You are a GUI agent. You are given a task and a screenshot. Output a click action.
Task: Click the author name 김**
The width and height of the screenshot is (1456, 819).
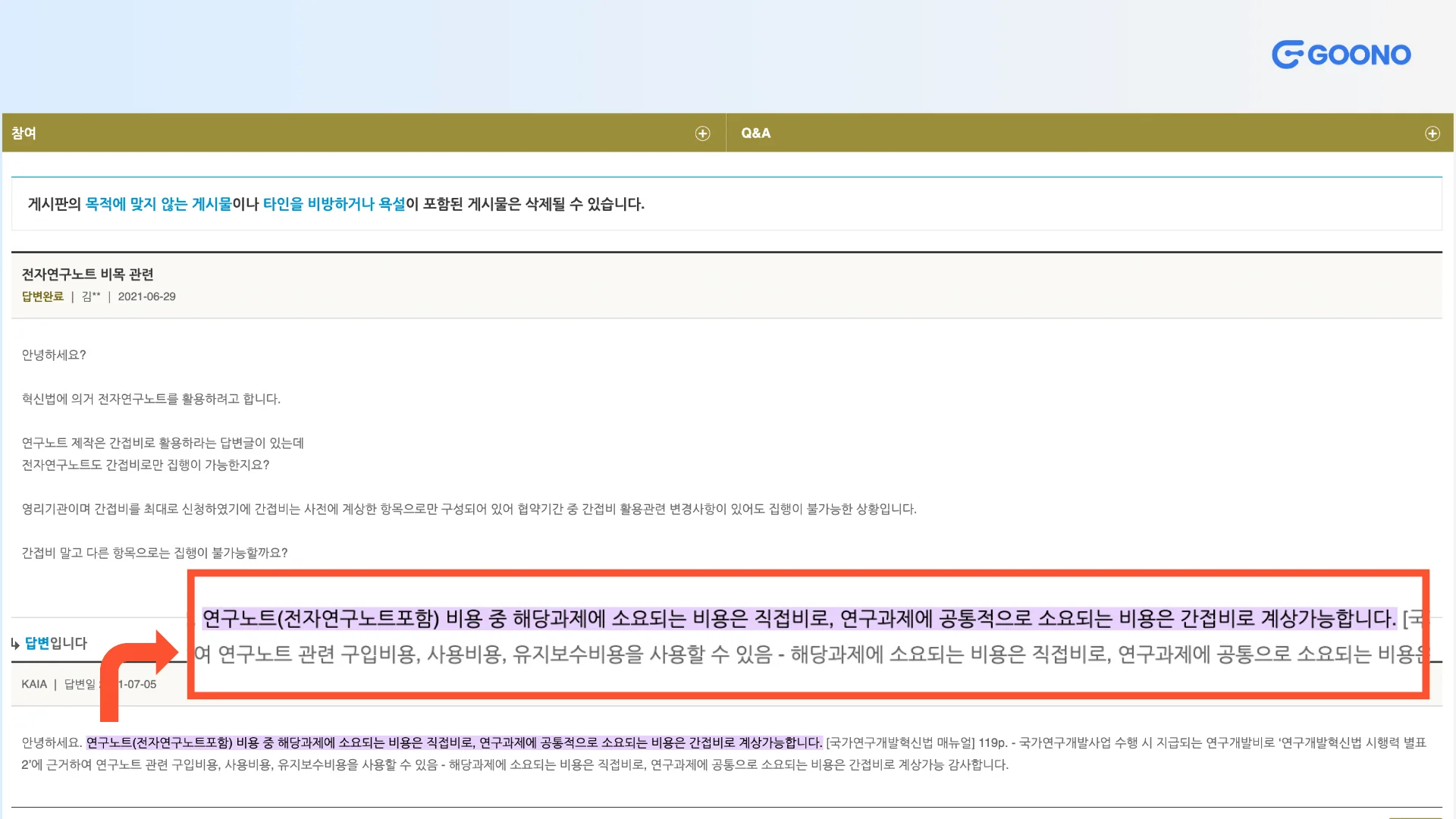91,297
